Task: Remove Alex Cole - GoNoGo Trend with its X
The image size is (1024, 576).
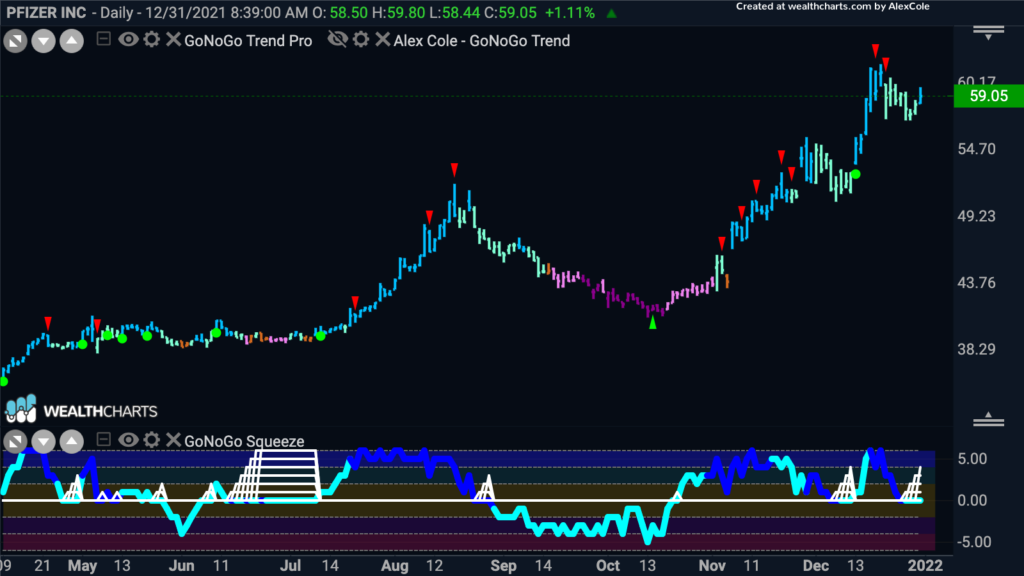Action: 383,39
